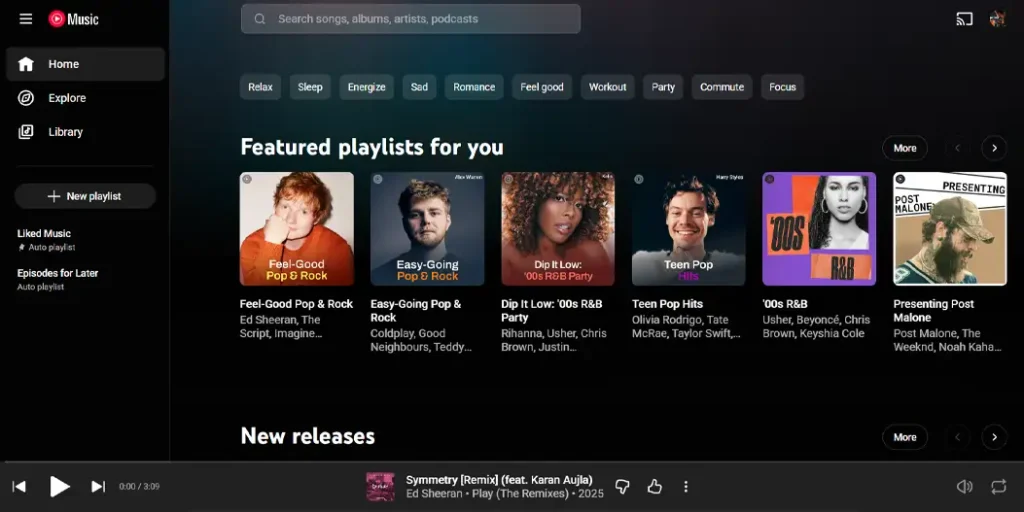Go to Home in the sidebar
The image size is (1024, 512).
86,64
